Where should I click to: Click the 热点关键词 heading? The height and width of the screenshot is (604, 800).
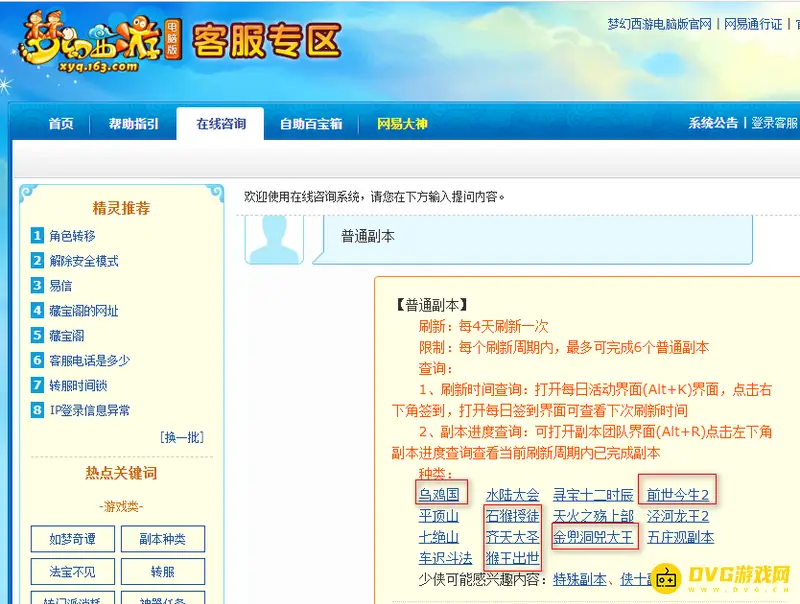pos(121,473)
